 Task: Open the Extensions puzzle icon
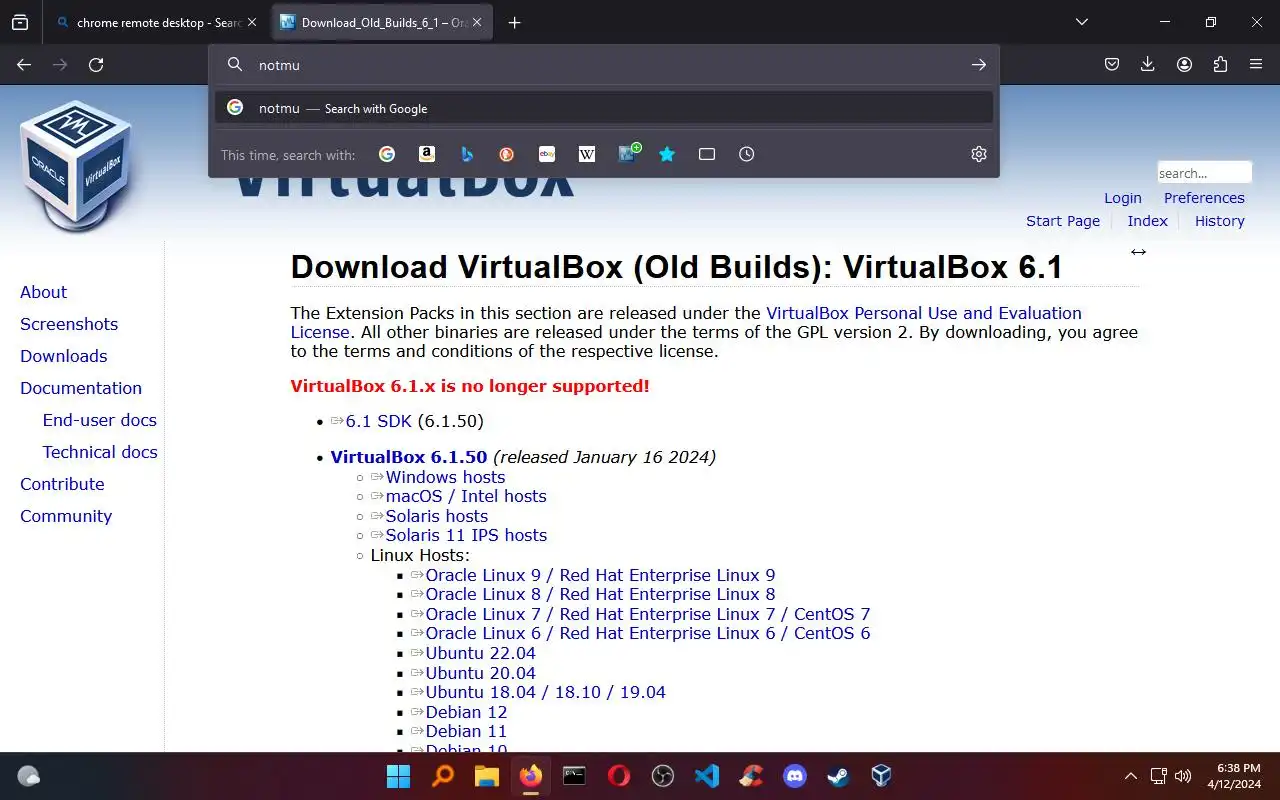pos(1220,64)
